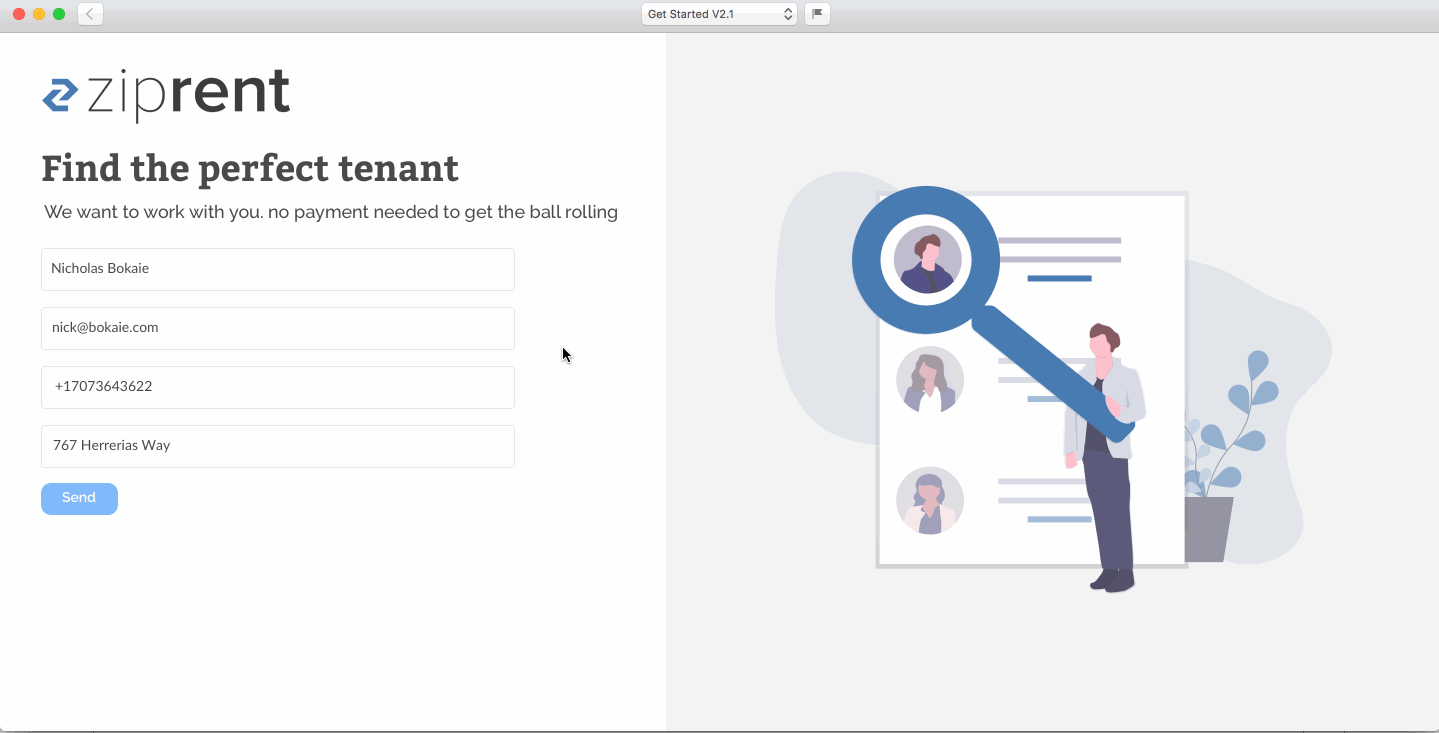Click the ziprent logo

click(x=166, y=95)
